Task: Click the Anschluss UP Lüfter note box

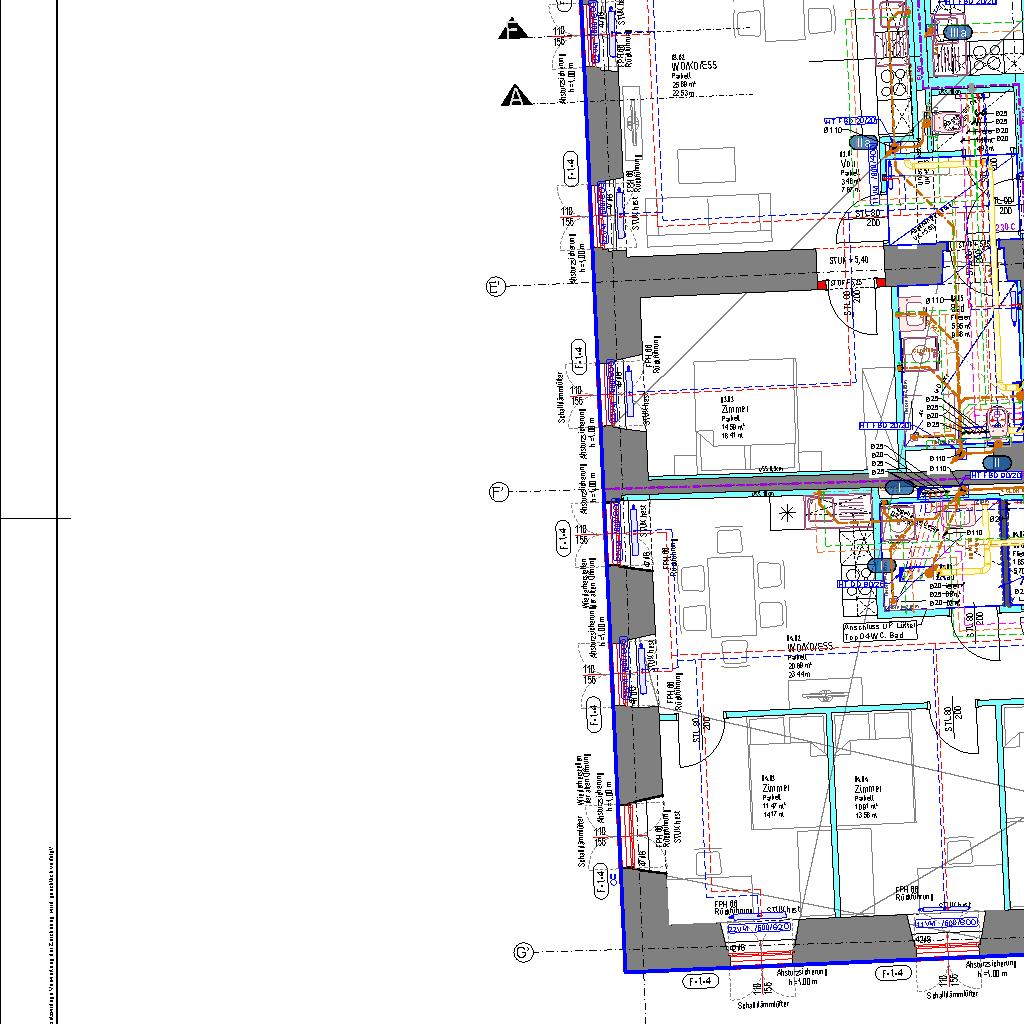Action: (x=880, y=631)
